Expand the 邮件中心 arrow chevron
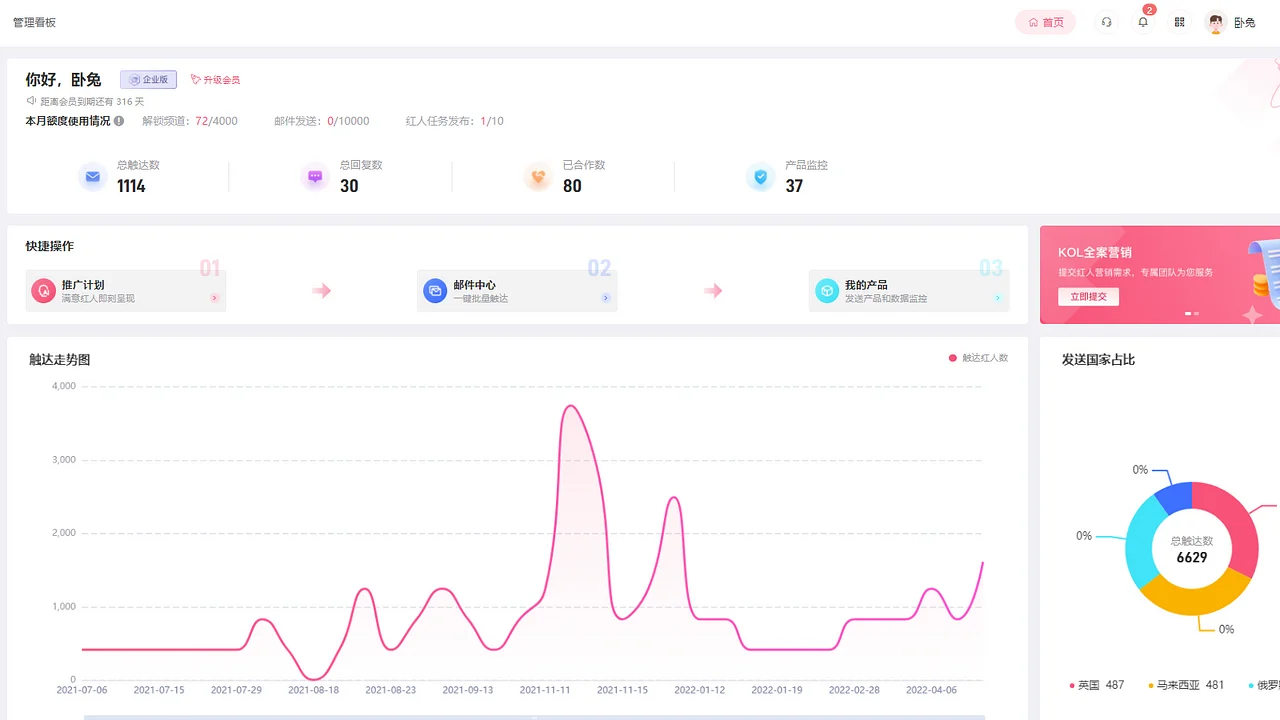Screen dimensions: 1280x720 [x=604, y=297]
